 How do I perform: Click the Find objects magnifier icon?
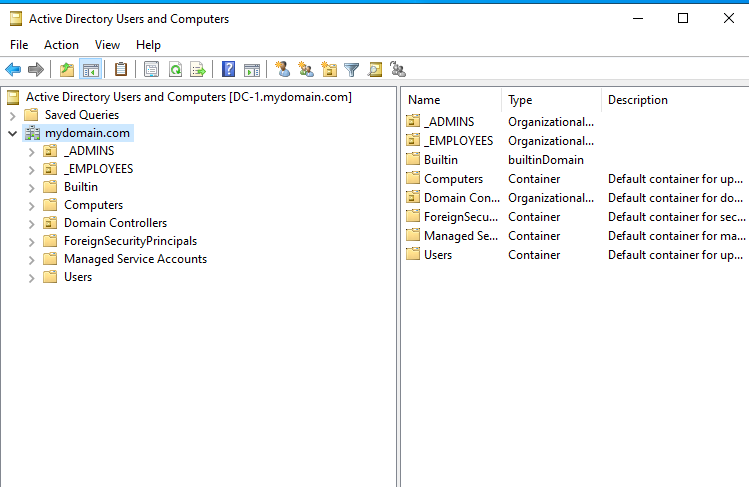click(x=375, y=70)
